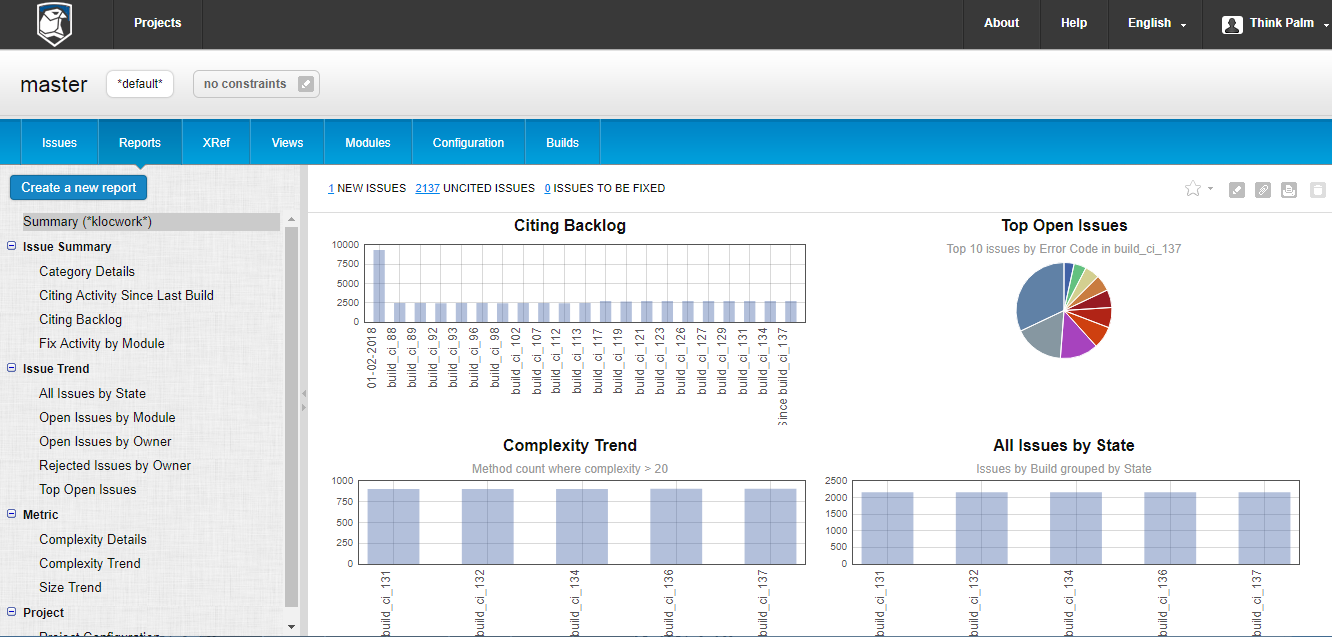
Task: Open the English language dropdown
Action: [1156, 24]
